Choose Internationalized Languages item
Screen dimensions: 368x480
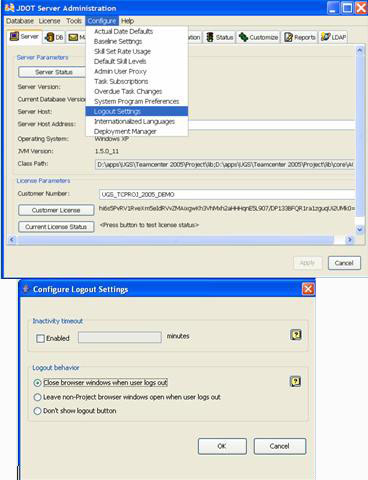tap(137, 121)
